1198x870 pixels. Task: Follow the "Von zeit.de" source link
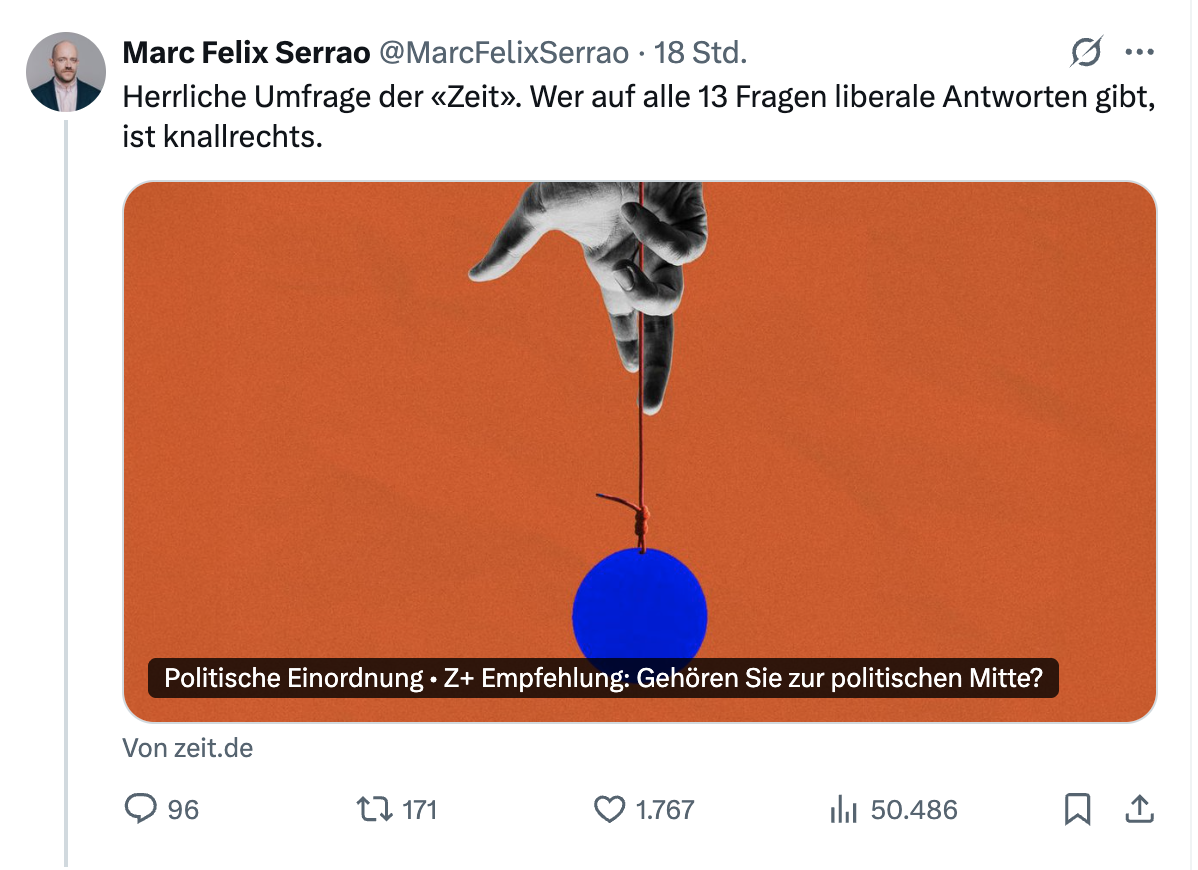188,748
